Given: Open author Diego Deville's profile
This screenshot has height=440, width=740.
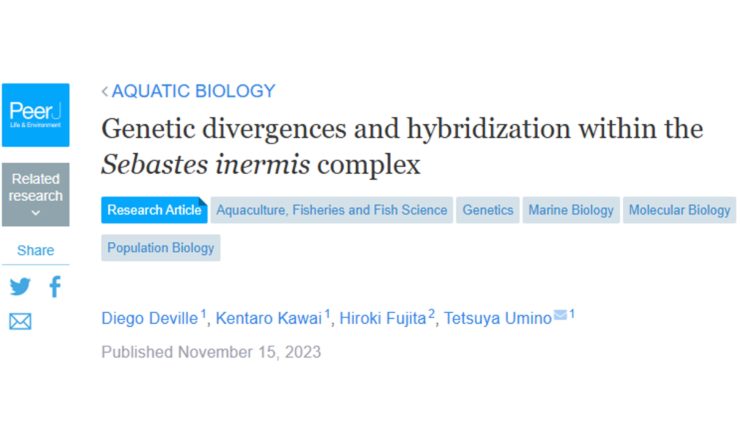Looking at the screenshot, I should pos(149,318).
